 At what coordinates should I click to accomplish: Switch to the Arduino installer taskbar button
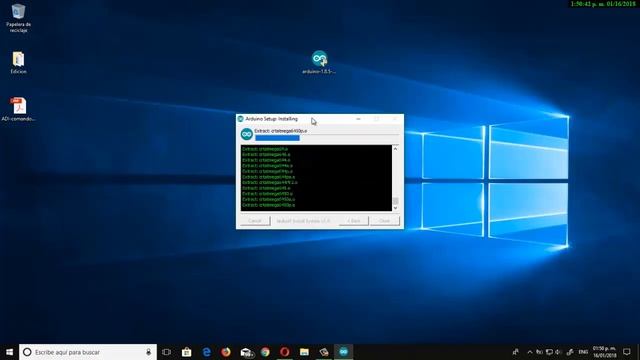click(344, 352)
